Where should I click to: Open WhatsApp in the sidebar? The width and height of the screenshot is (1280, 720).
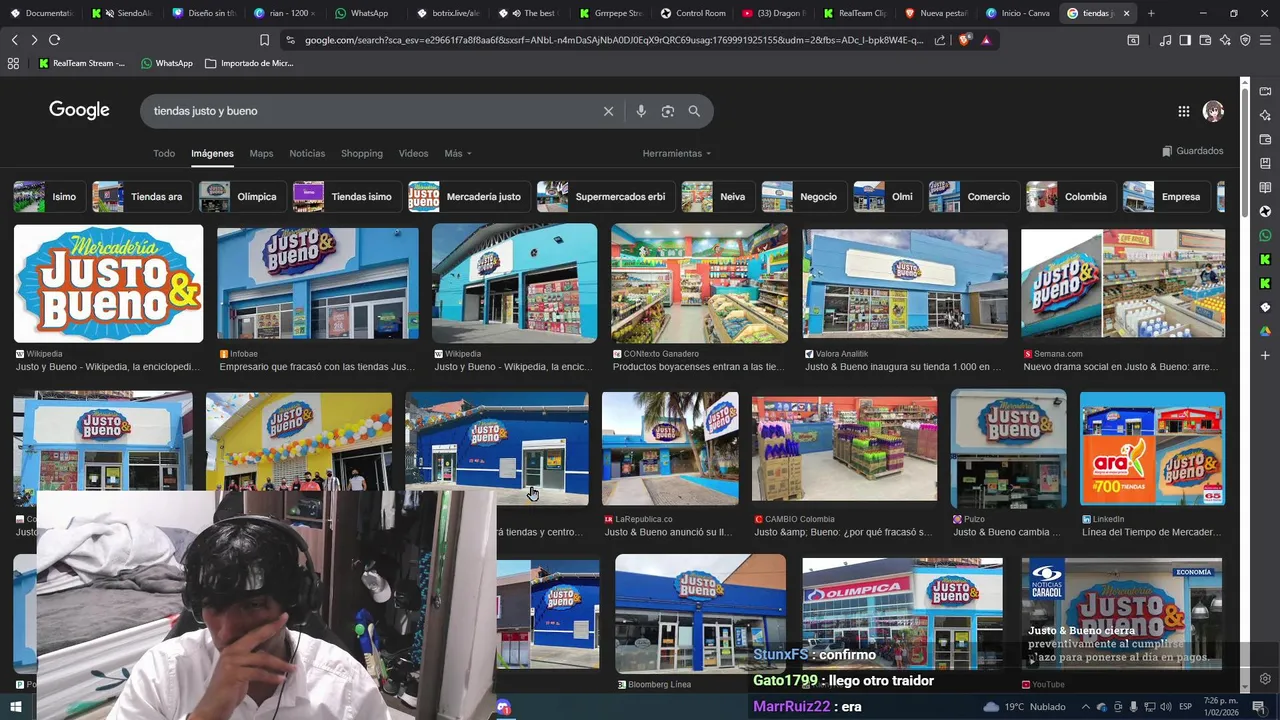pos(1265,235)
